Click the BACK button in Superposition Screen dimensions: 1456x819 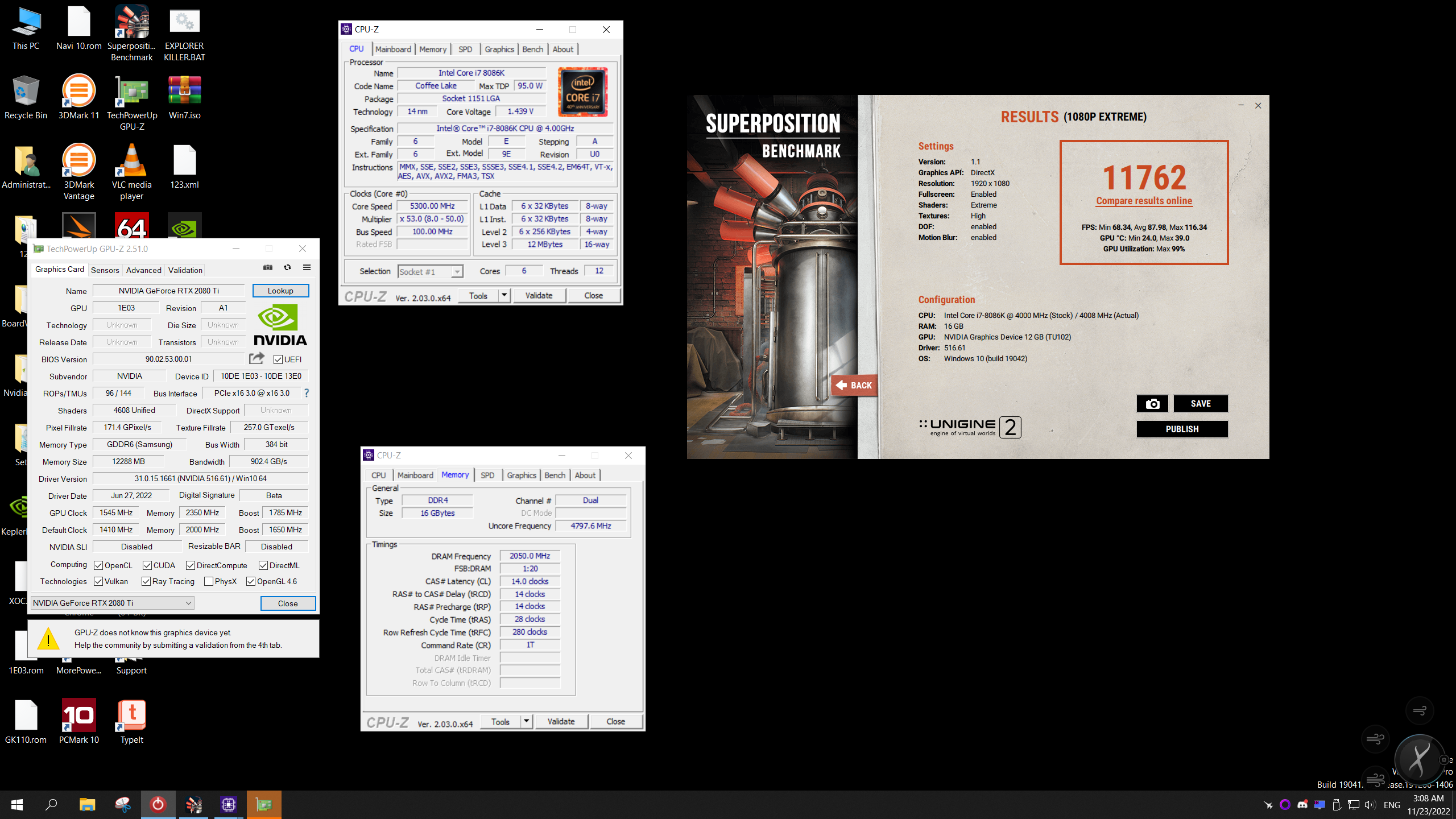854,386
